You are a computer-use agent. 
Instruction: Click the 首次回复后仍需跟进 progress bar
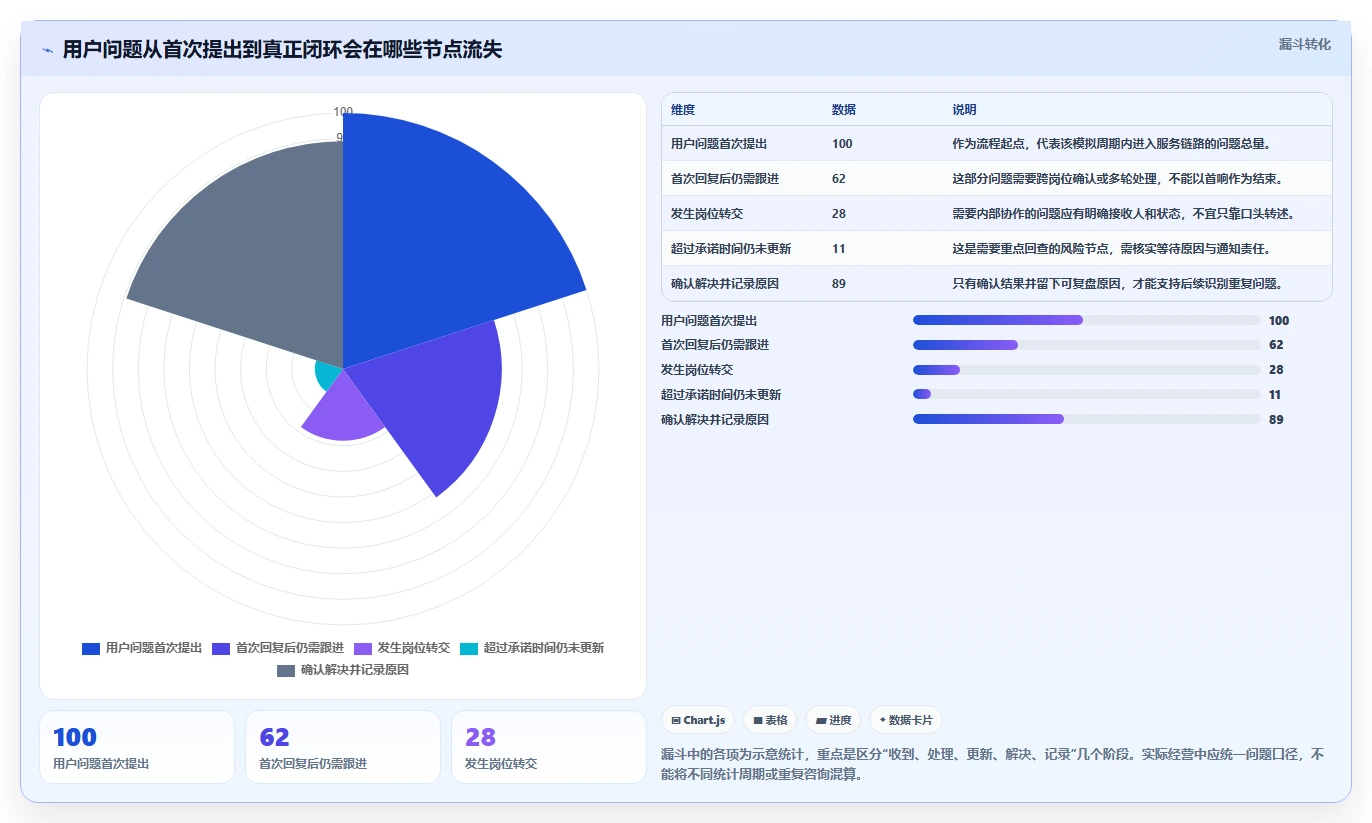pyautogui.click(x=1087, y=345)
